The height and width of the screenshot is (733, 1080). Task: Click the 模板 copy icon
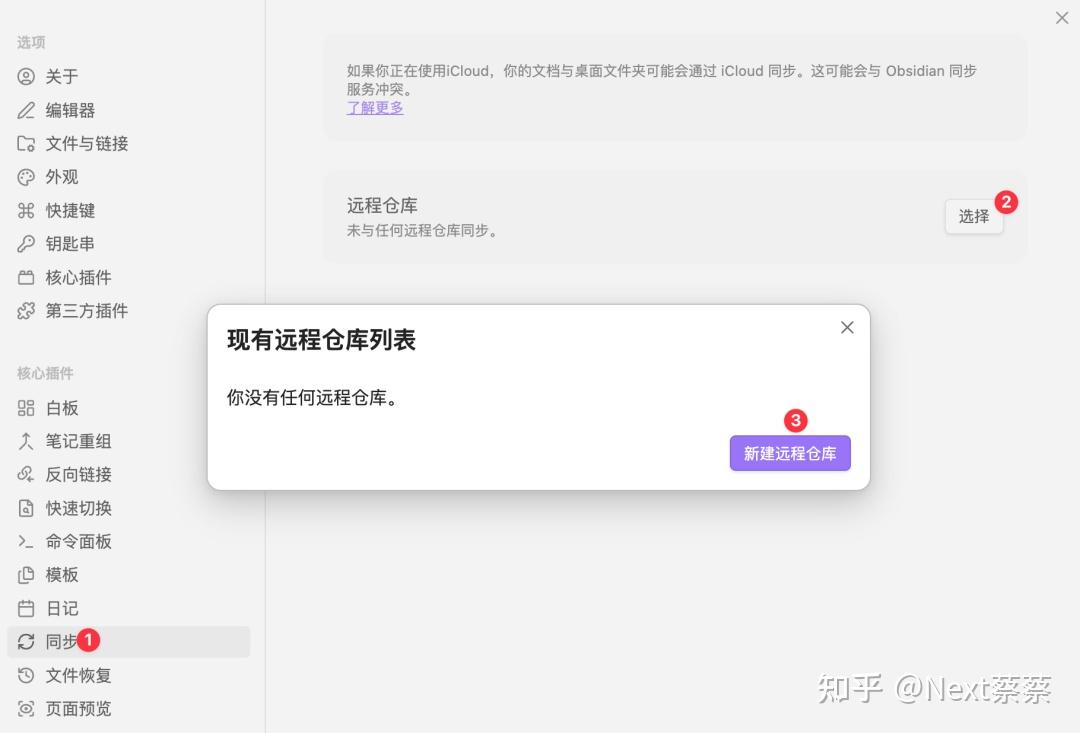pyautogui.click(x=26, y=575)
